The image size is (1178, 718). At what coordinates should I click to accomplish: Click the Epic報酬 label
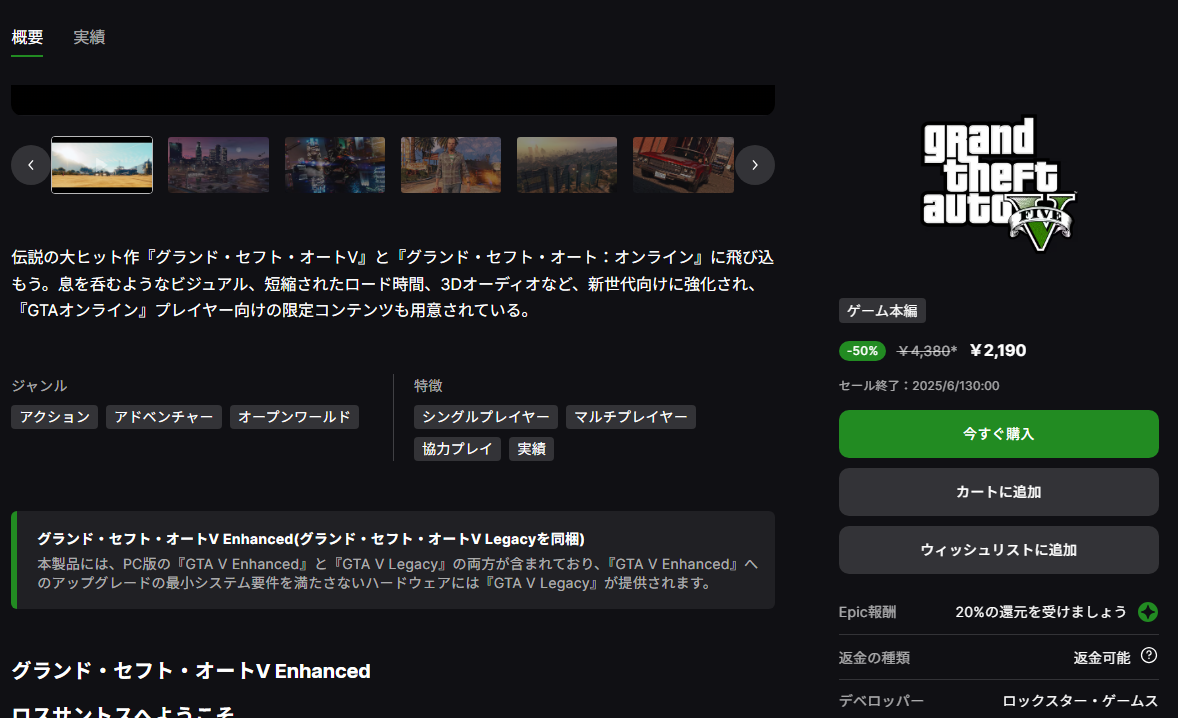click(x=867, y=612)
